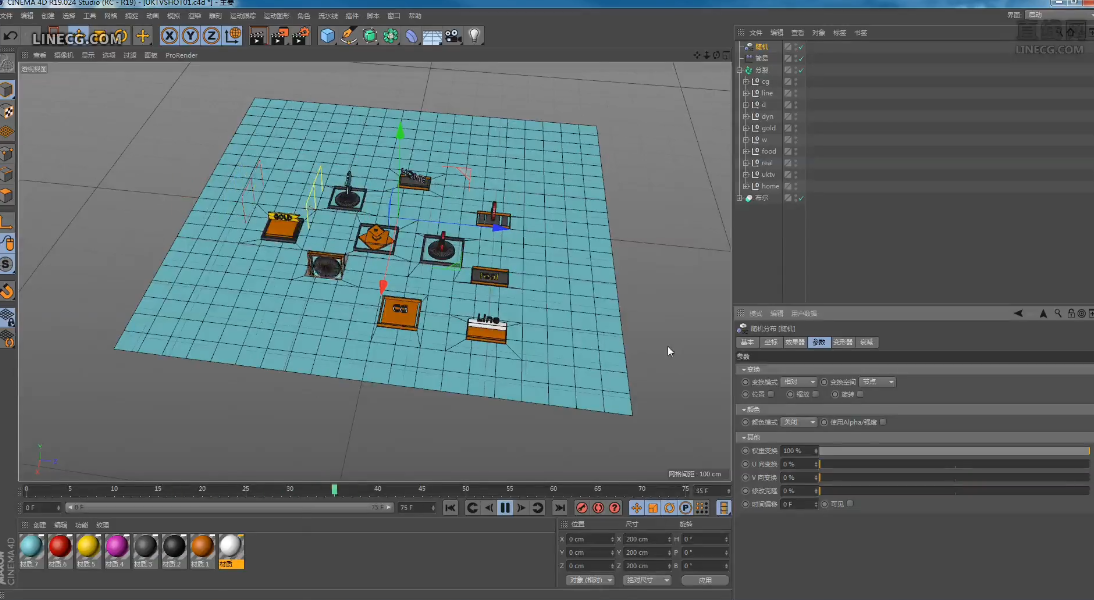This screenshot has height=600, width=1094.
Task: Click the attribute manager up arrow
Action: tap(1043, 313)
